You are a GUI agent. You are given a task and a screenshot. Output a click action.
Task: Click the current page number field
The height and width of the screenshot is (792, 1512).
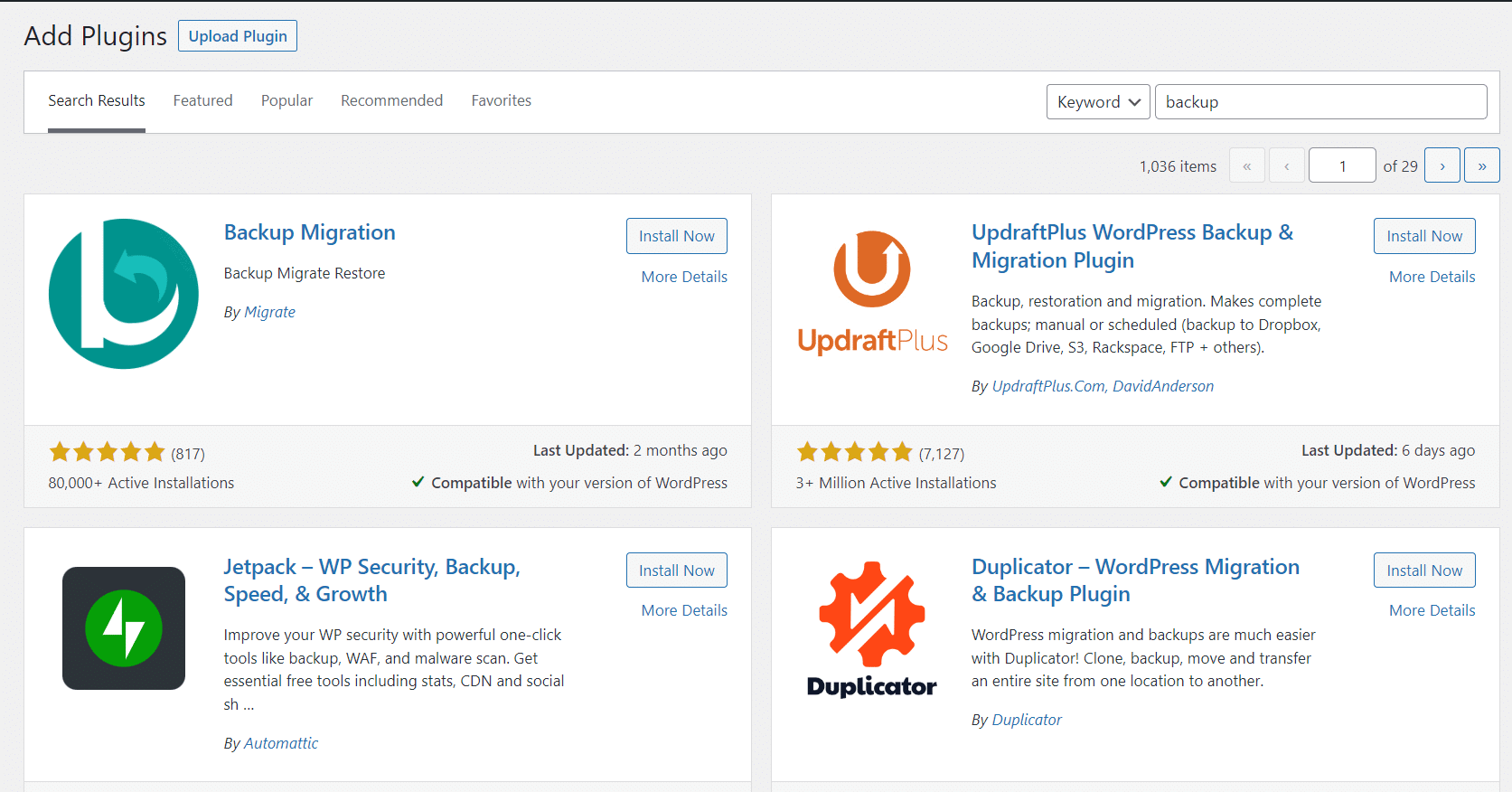[x=1342, y=165]
